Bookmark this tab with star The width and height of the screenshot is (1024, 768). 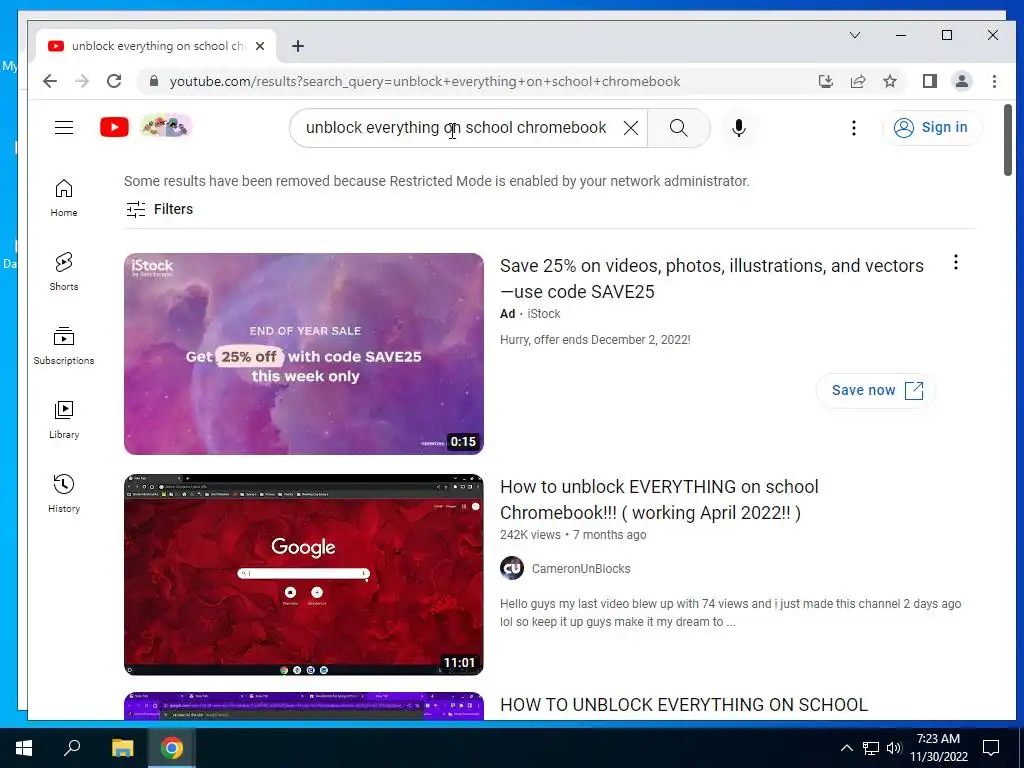(889, 81)
